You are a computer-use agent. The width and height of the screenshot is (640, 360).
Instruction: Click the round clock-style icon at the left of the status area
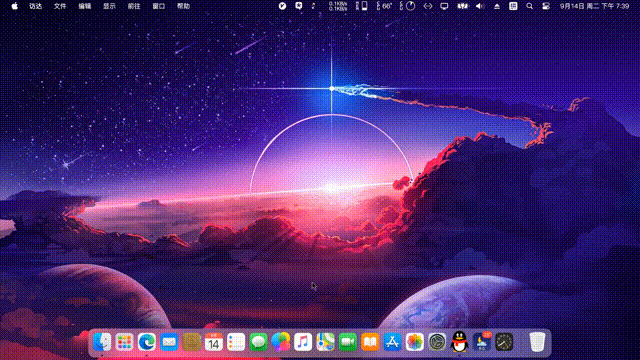coord(282,6)
